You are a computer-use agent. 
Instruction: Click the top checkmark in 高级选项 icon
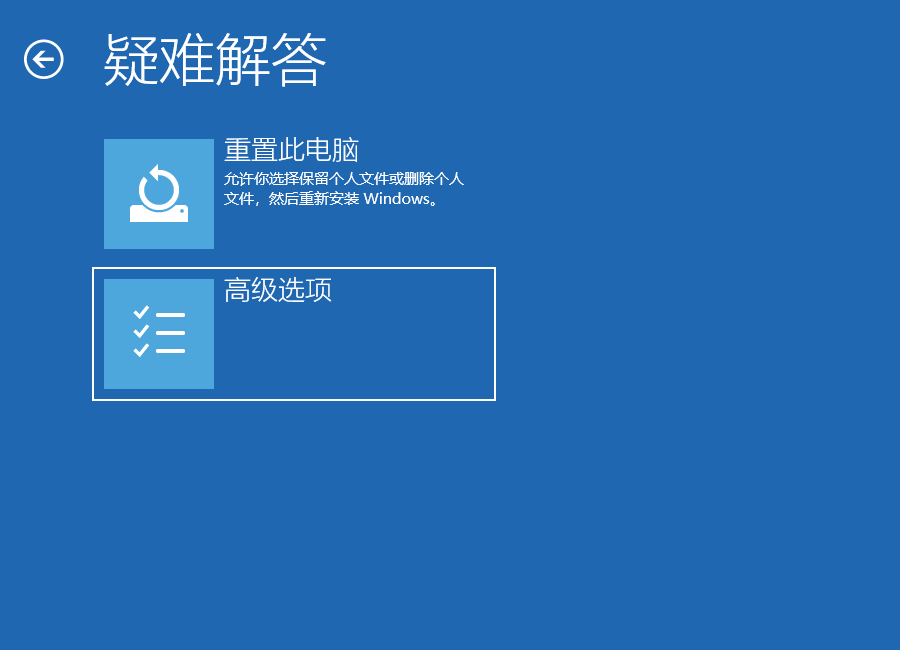pos(141,313)
